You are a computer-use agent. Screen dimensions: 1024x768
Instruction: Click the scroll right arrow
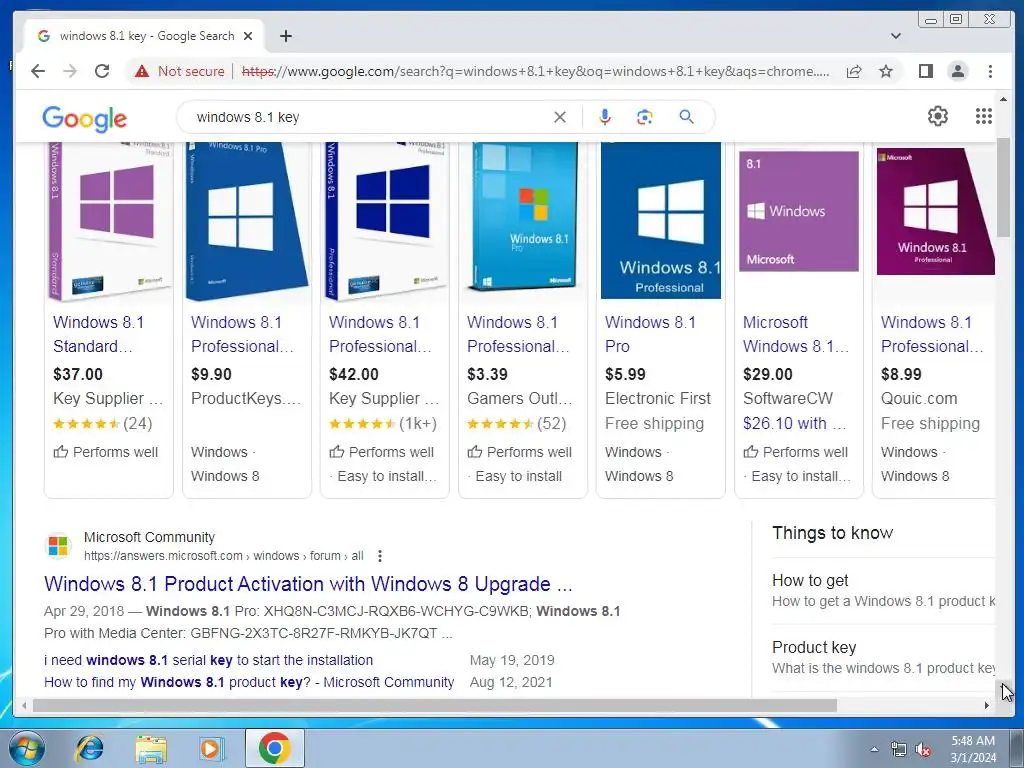[x=986, y=705]
